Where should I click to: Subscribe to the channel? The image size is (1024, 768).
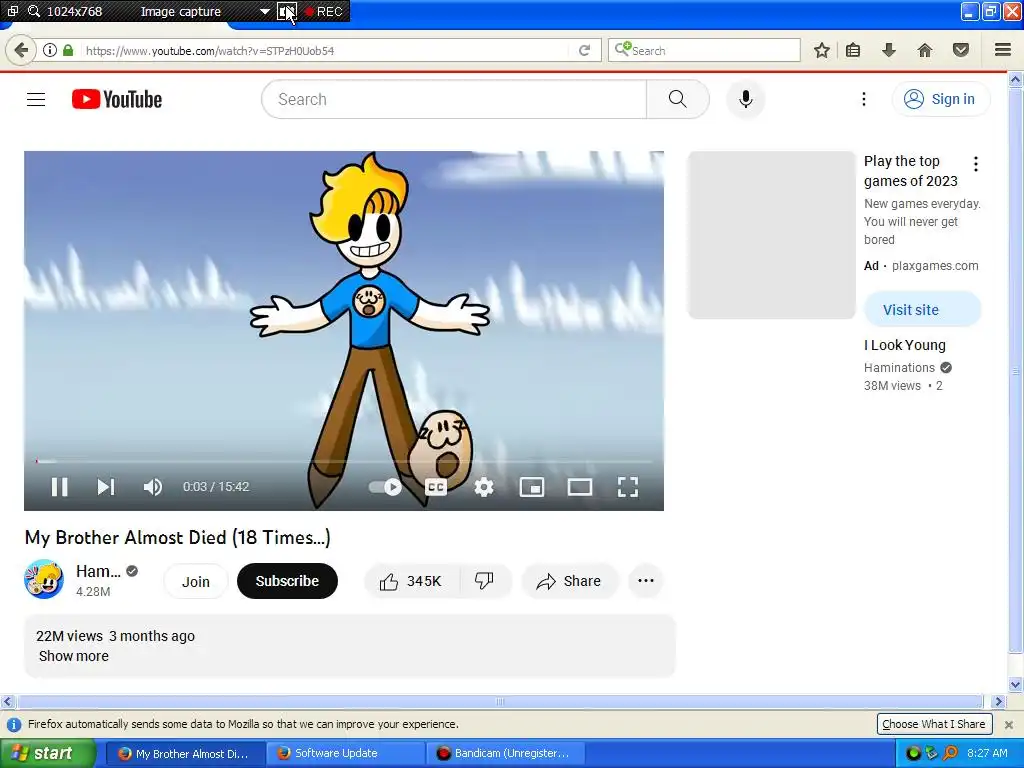(287, 581)
